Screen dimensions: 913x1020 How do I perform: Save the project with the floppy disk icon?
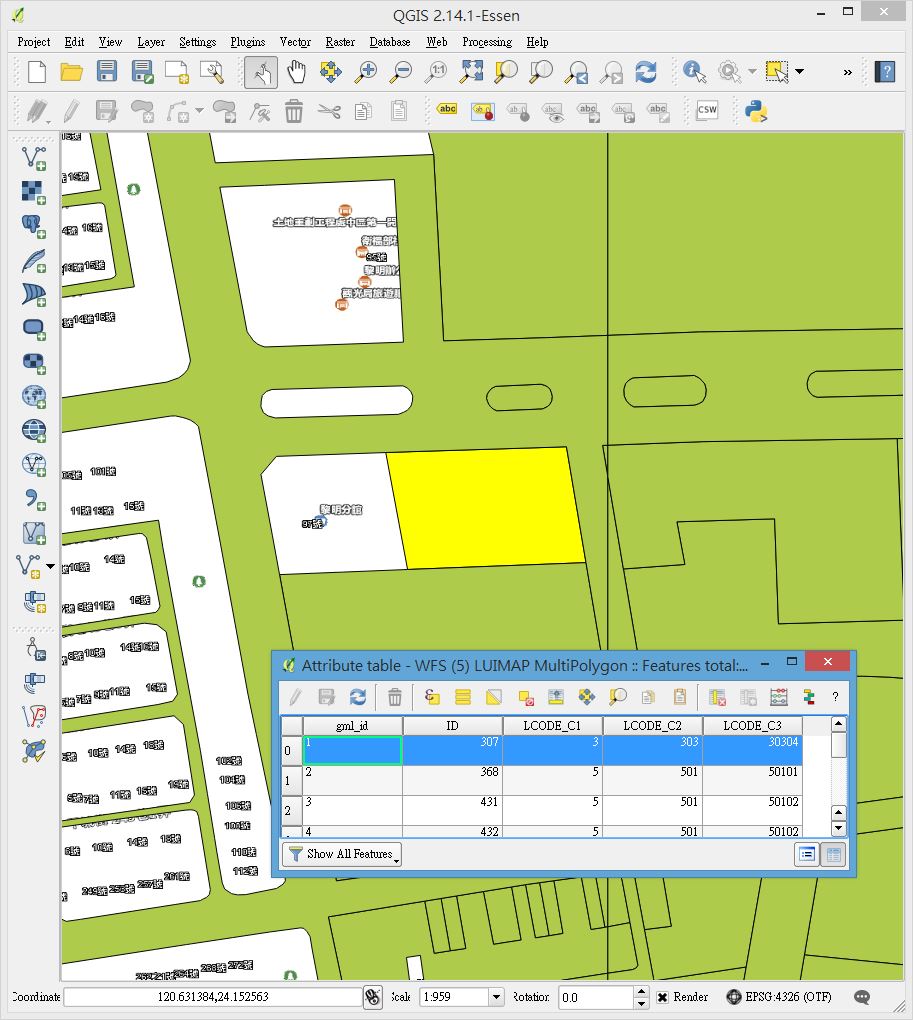click(107, 72)
